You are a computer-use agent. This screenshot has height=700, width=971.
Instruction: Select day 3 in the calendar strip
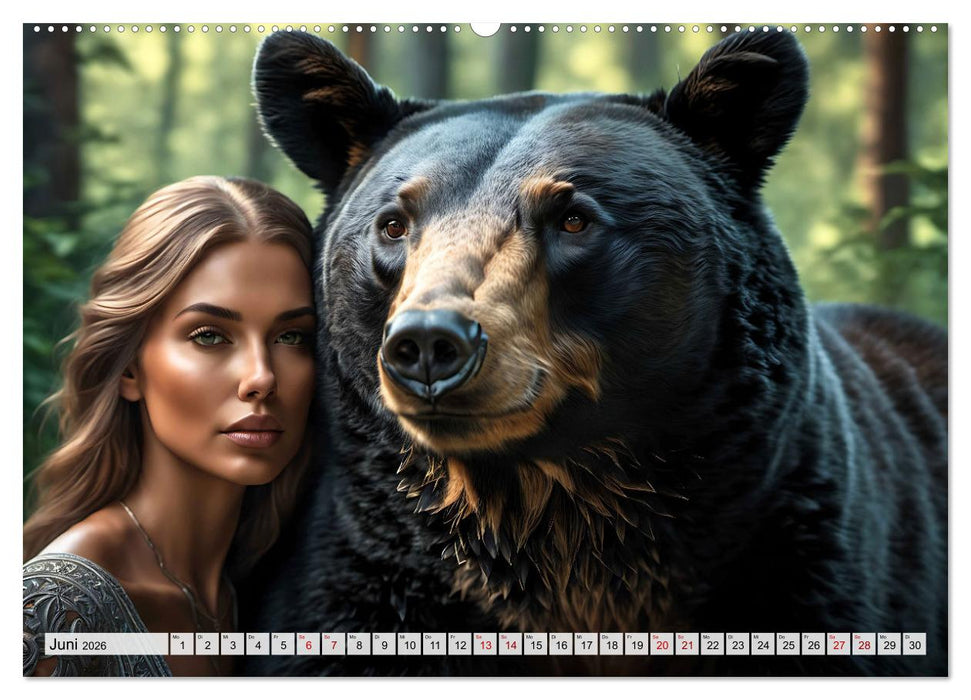(232, 644)
